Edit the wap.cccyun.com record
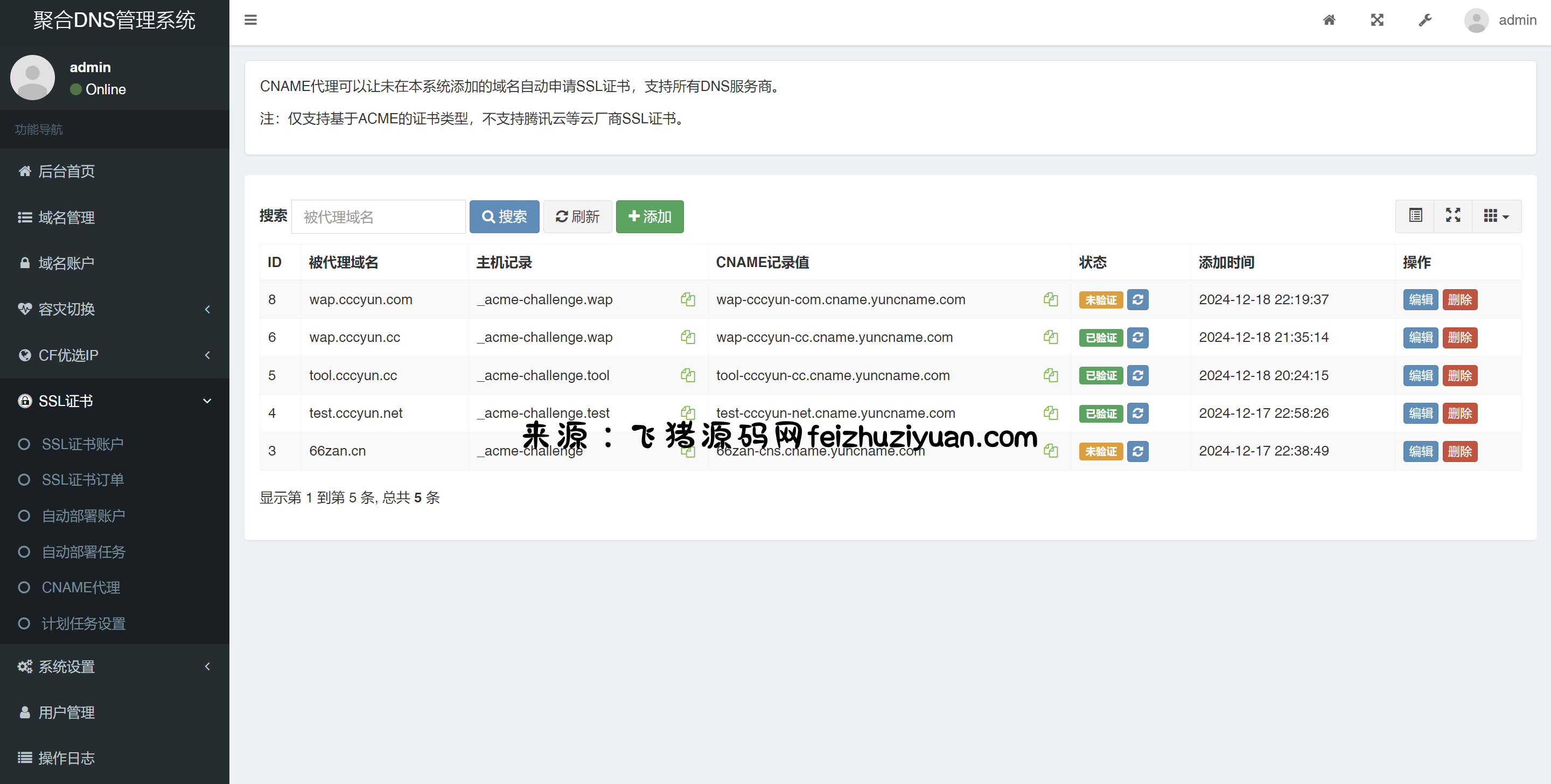The height and width of the screenshot is (784, 1551). pyautogui.click(x=1420, y=300)
